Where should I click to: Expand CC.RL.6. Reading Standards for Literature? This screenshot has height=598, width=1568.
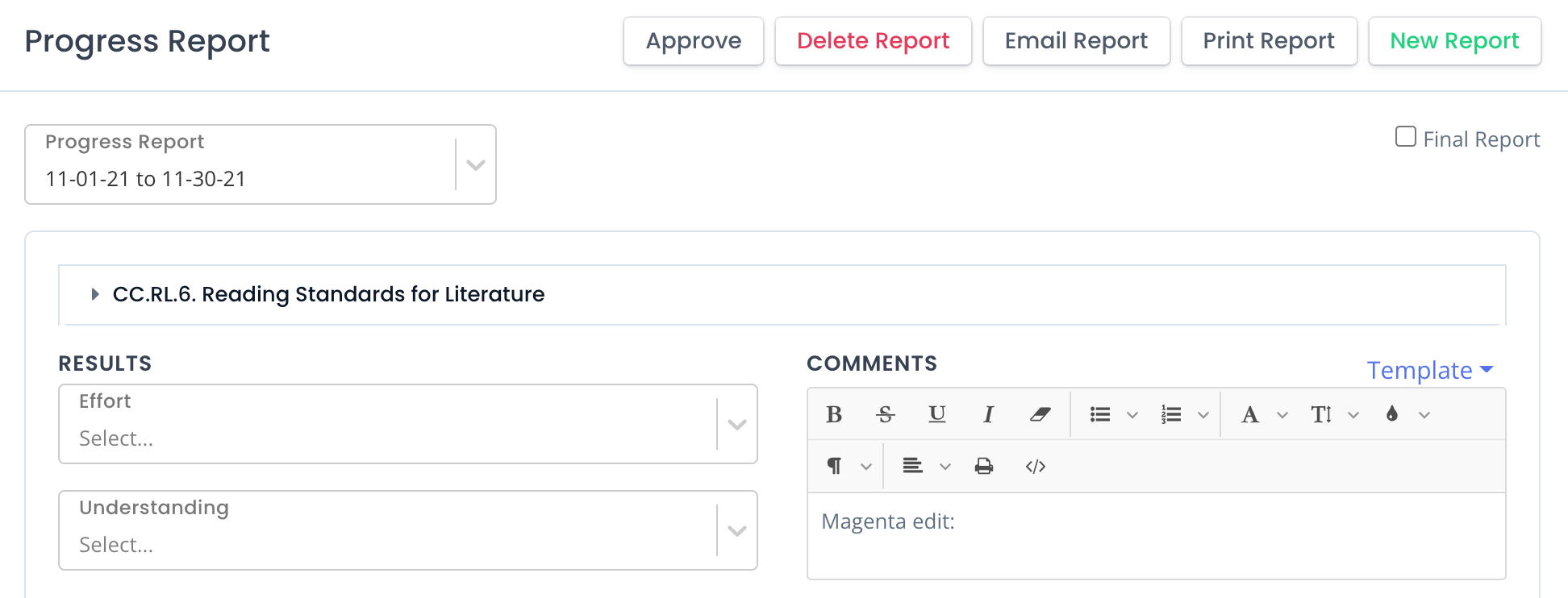click(x=328, y=294)
